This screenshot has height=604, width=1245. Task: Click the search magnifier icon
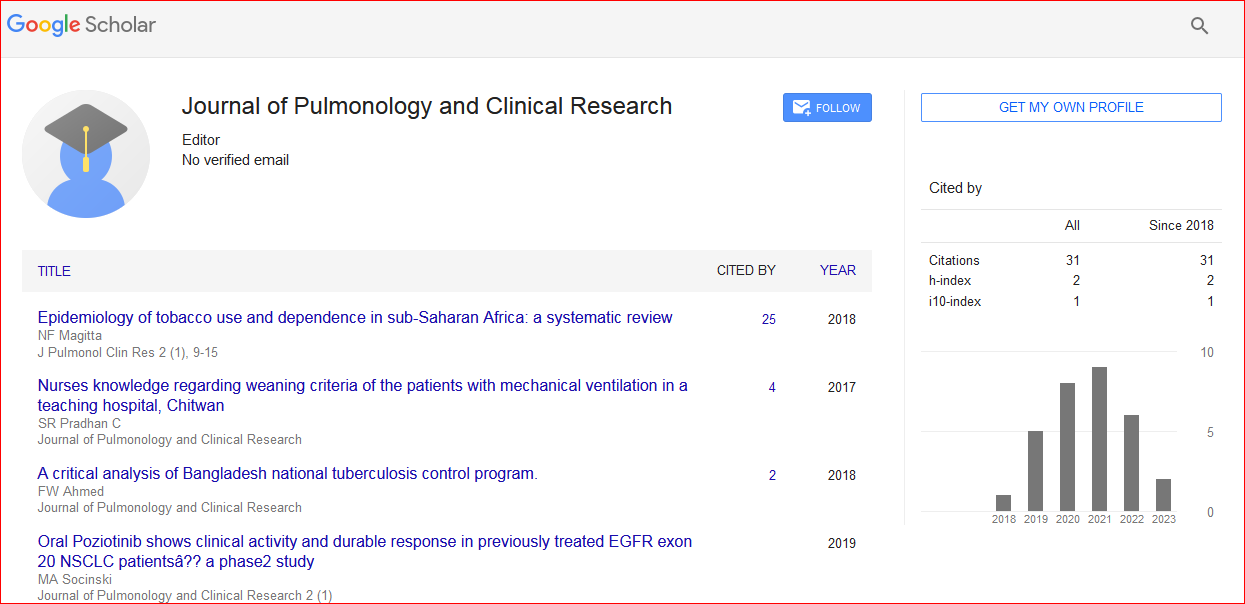(x=1199, y=26)
